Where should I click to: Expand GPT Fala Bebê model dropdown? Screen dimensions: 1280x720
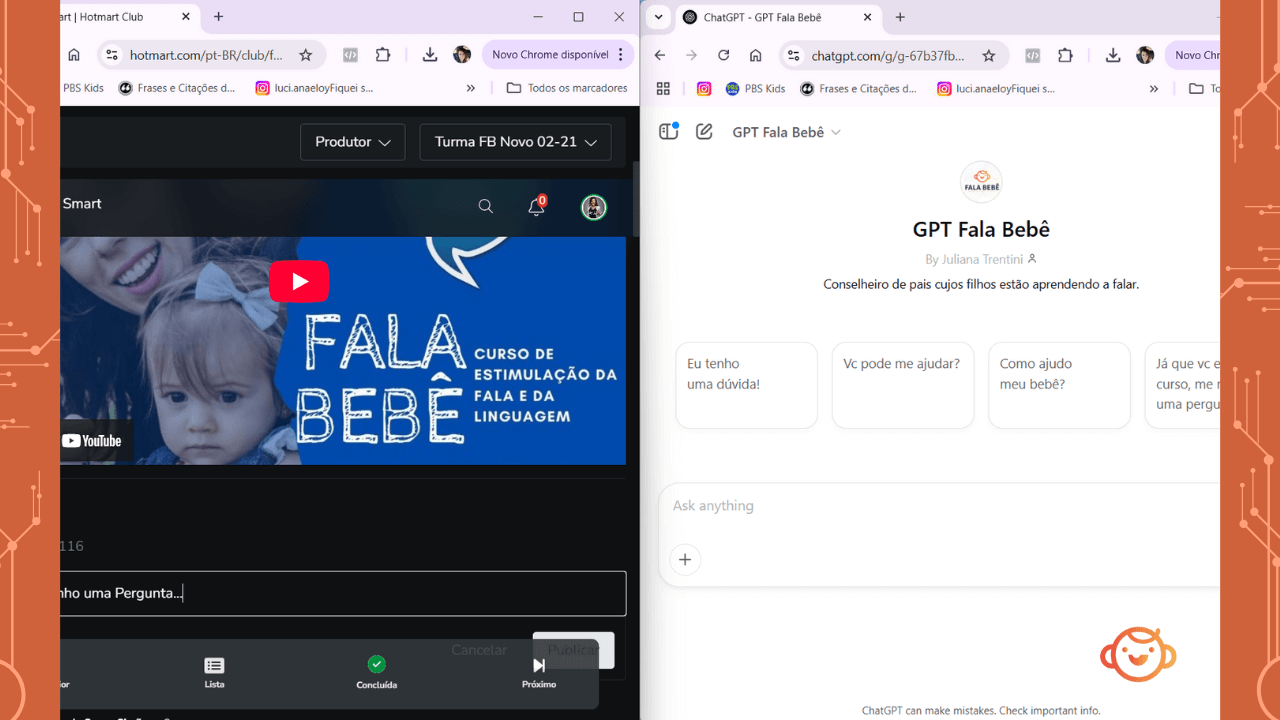click(786, 132)
